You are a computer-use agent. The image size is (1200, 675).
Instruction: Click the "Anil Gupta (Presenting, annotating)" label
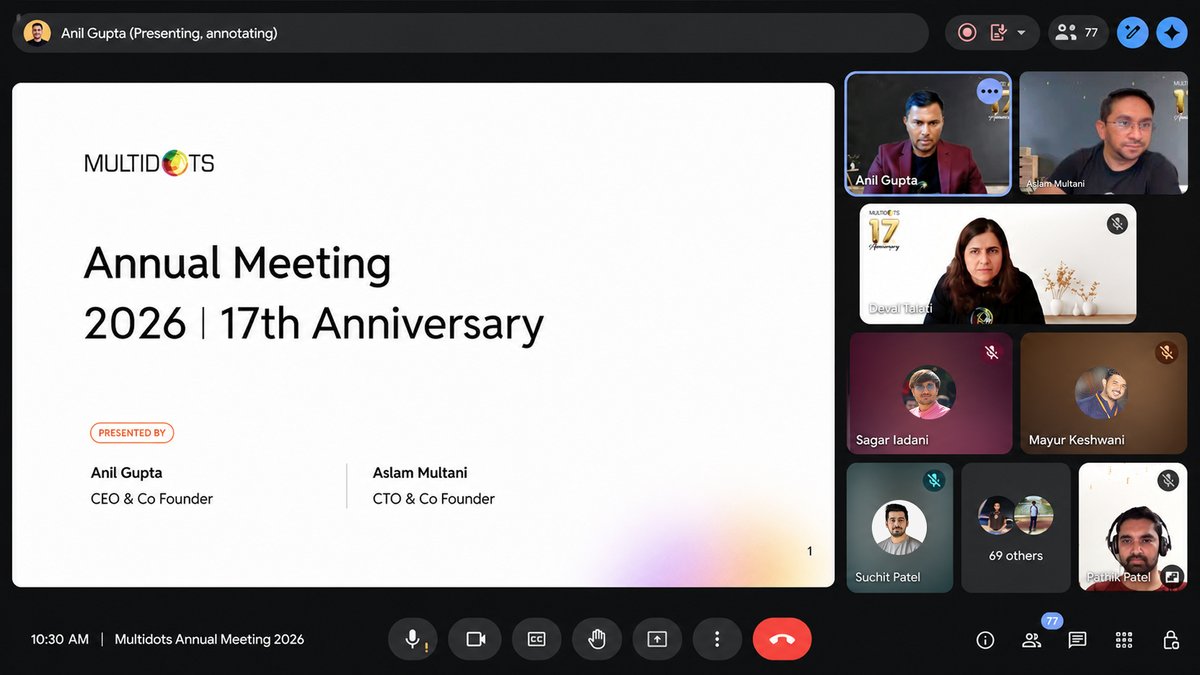[x=169, y=33]
